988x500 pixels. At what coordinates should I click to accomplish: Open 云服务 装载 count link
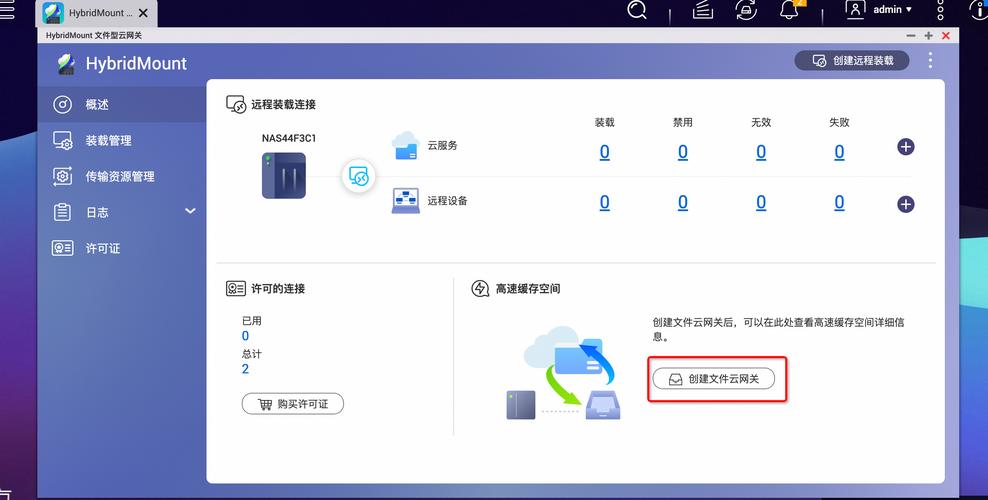click(x=604, y=152)
